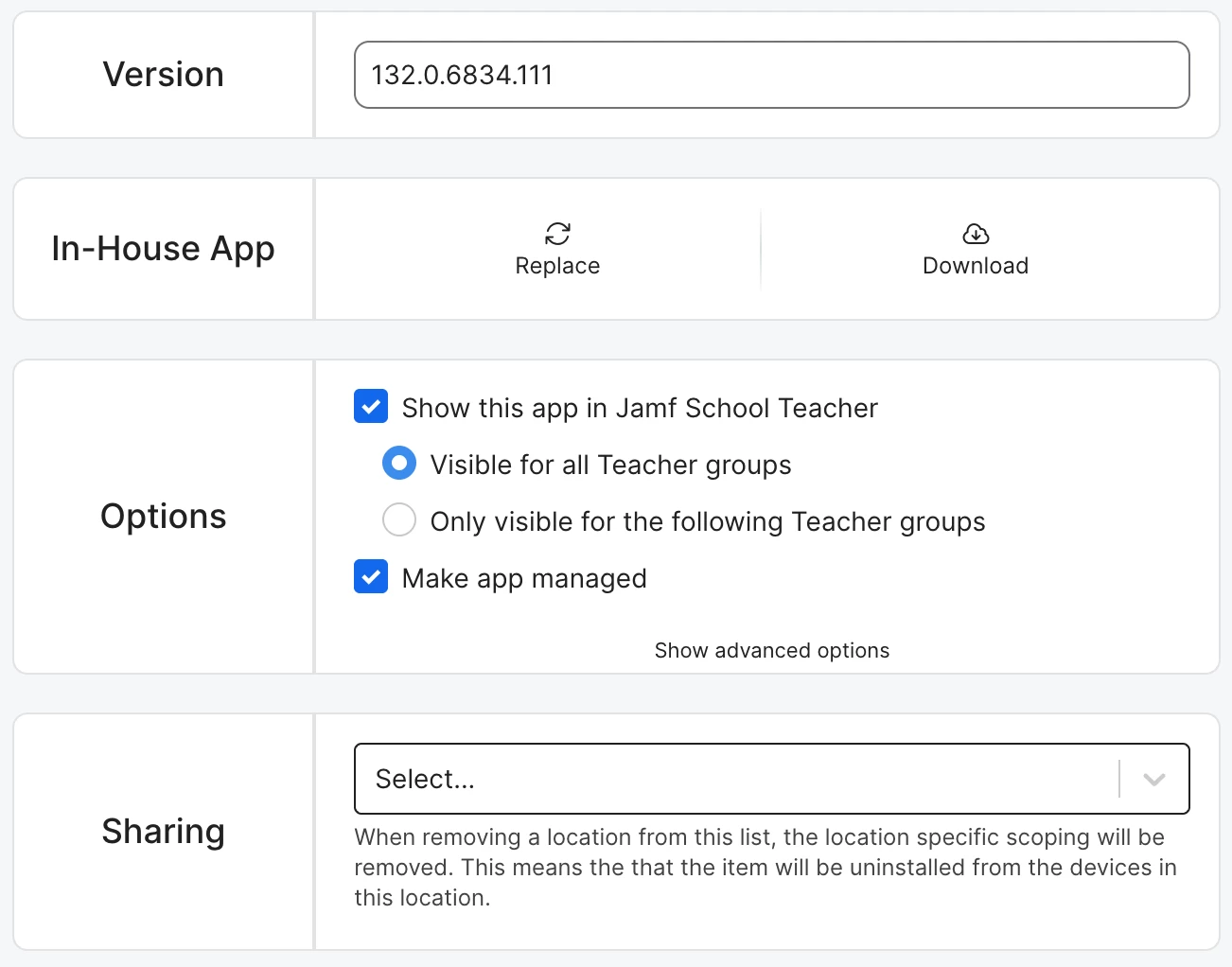Open the Sharing Select... combo box
This screenshot has height=967, width=1232.
tap(772, 779)
